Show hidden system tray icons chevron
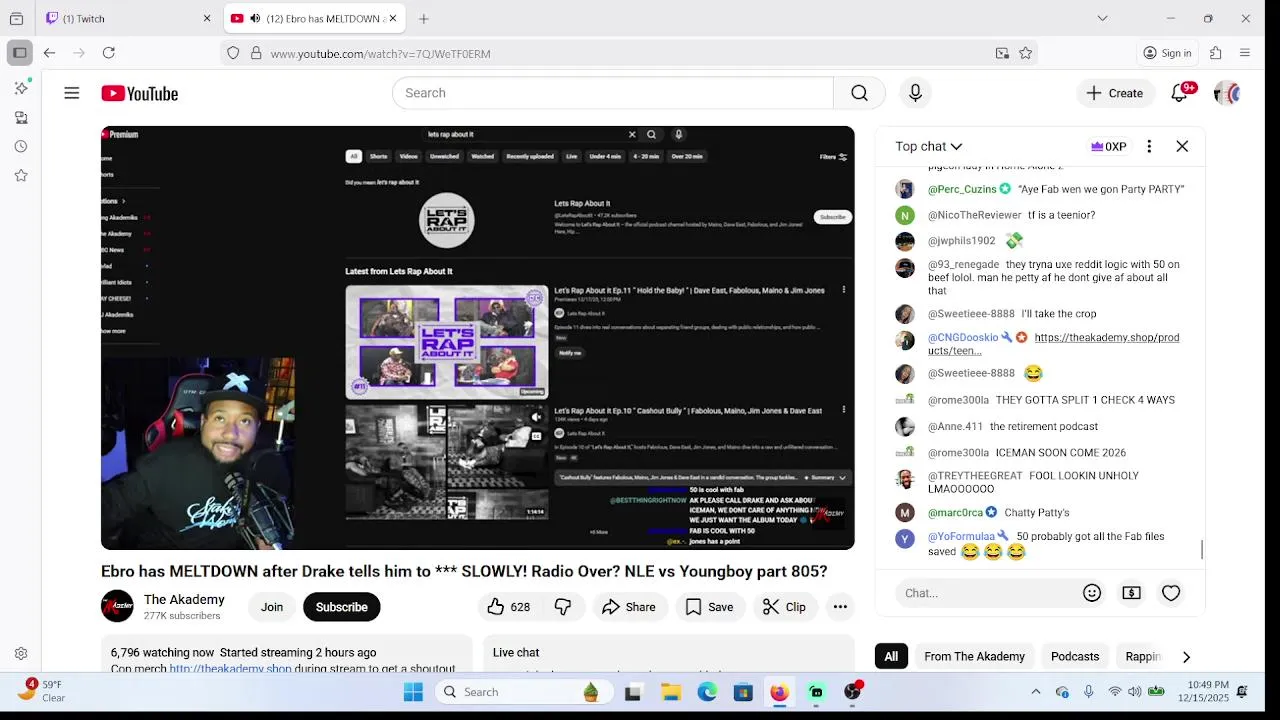1280x720 pixels. 1035,692
